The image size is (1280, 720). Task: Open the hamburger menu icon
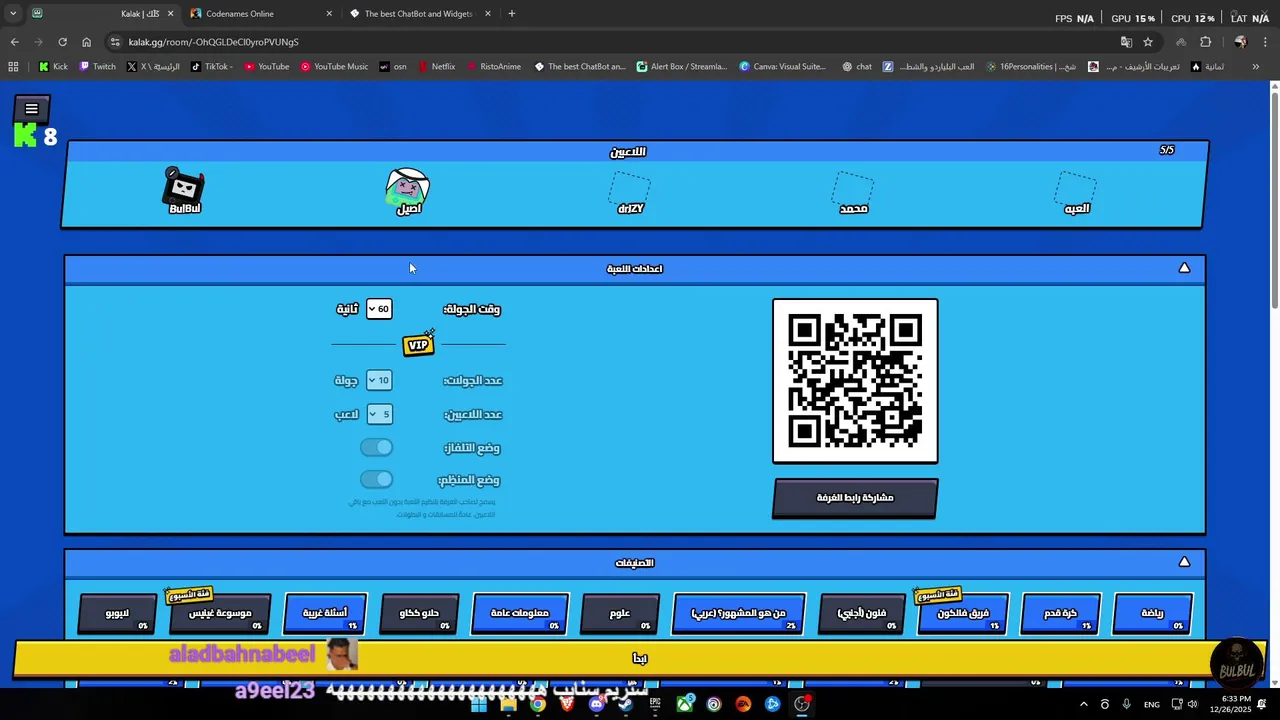point(31,109)
